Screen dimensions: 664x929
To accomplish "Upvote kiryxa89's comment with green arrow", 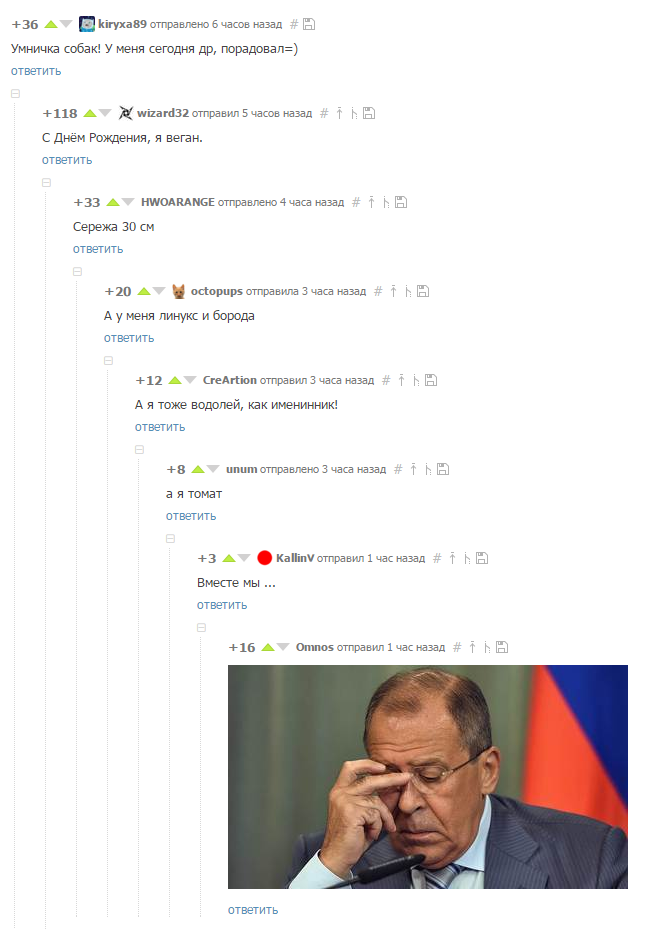I will [x=51, y=24].
